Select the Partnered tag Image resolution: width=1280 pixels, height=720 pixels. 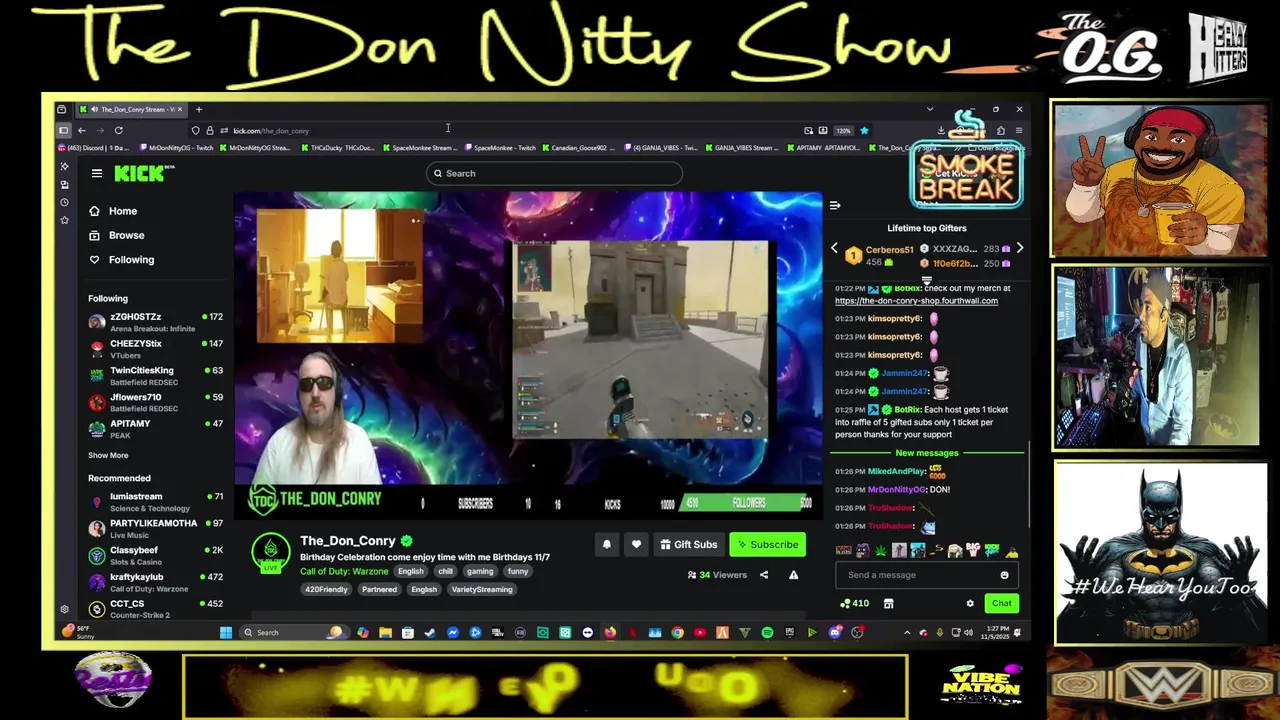pyautogui.click(x=379, y=590)
